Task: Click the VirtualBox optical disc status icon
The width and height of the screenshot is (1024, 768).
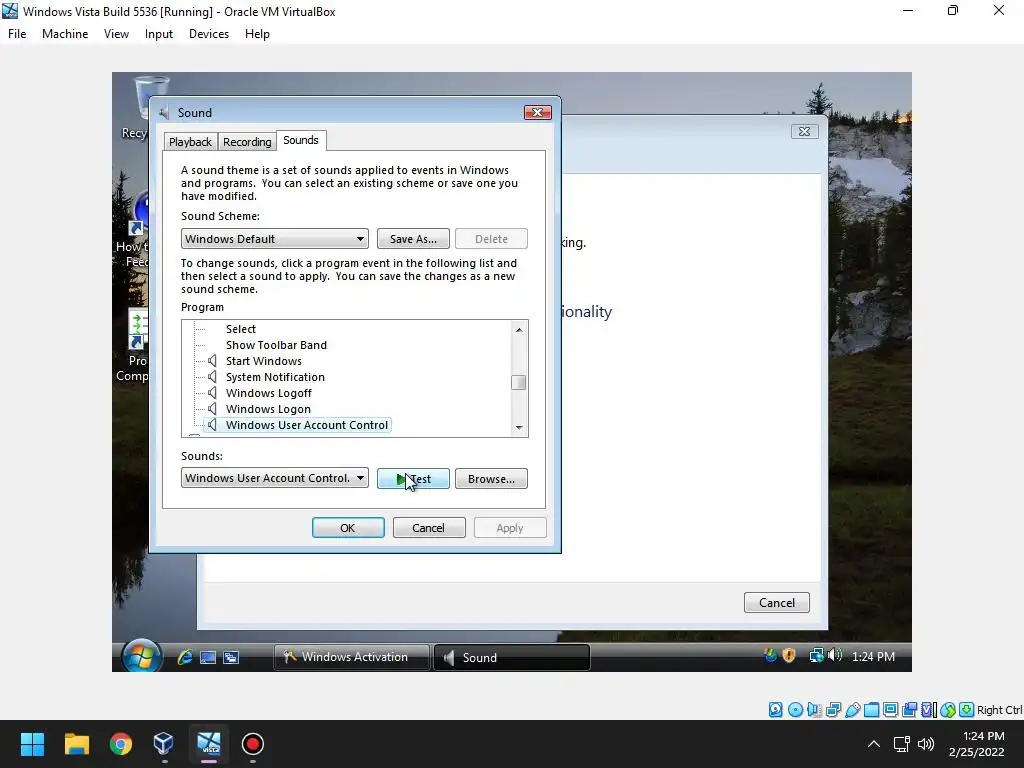Action: pyautogui.click(x=795, y=710)
